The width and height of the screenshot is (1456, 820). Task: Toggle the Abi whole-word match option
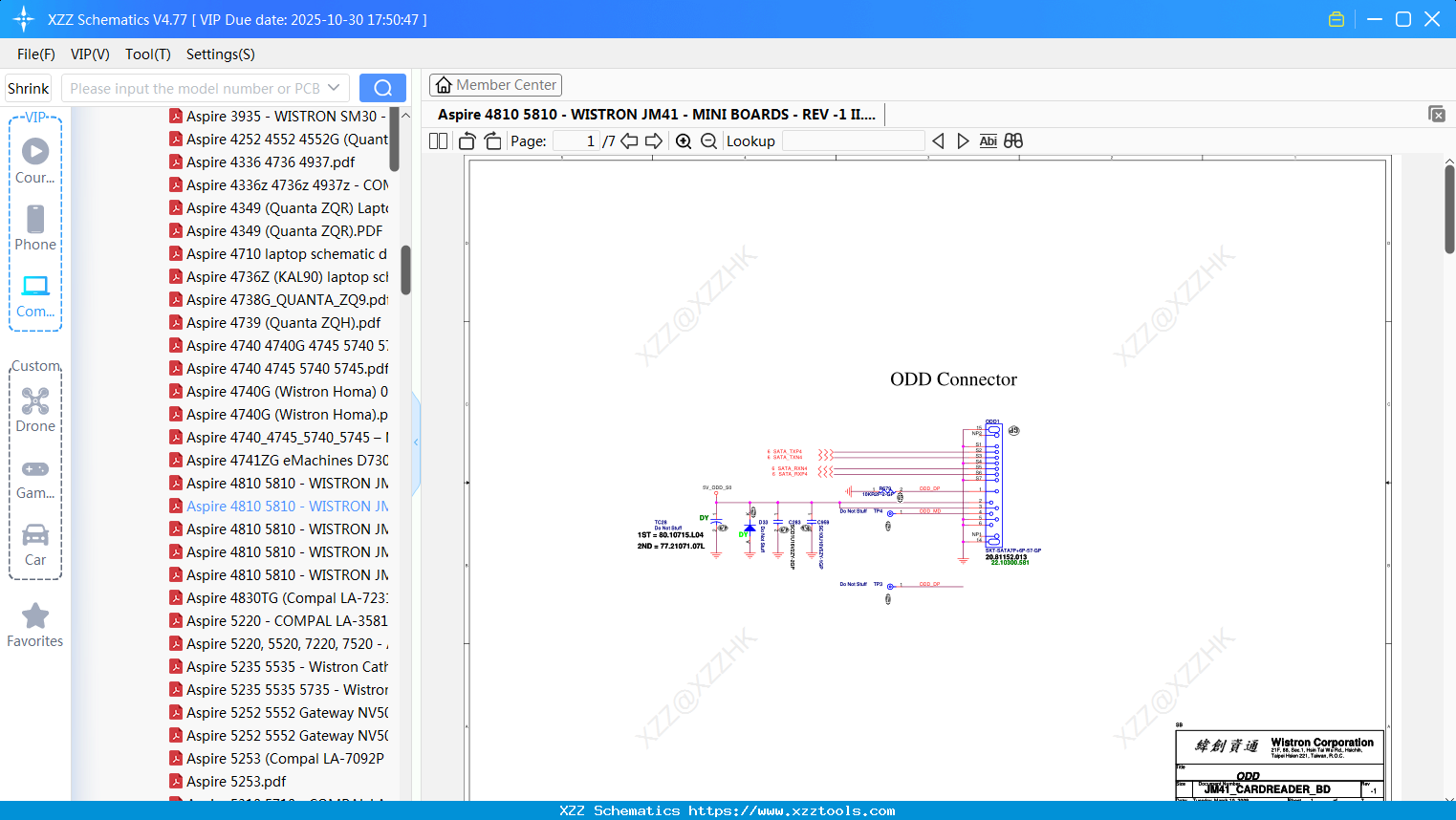point(988,141)
